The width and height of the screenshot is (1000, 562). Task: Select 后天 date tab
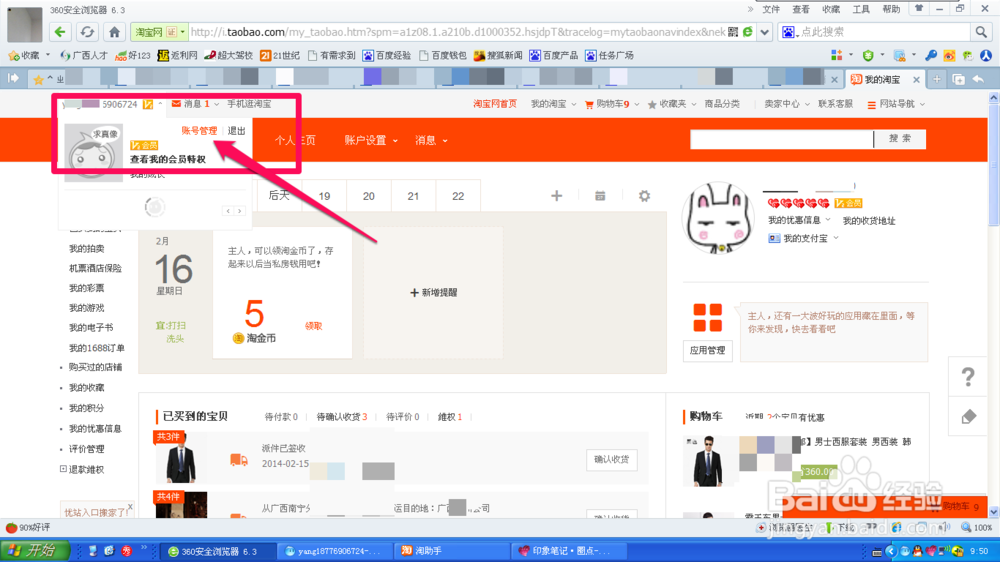279,196
